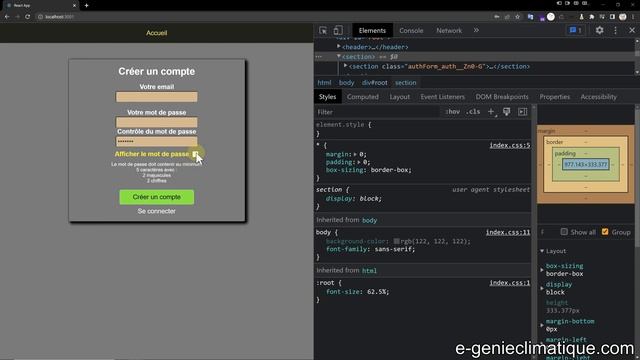
Task: Click background-color grey swatch
Action: tap(396, 241)
